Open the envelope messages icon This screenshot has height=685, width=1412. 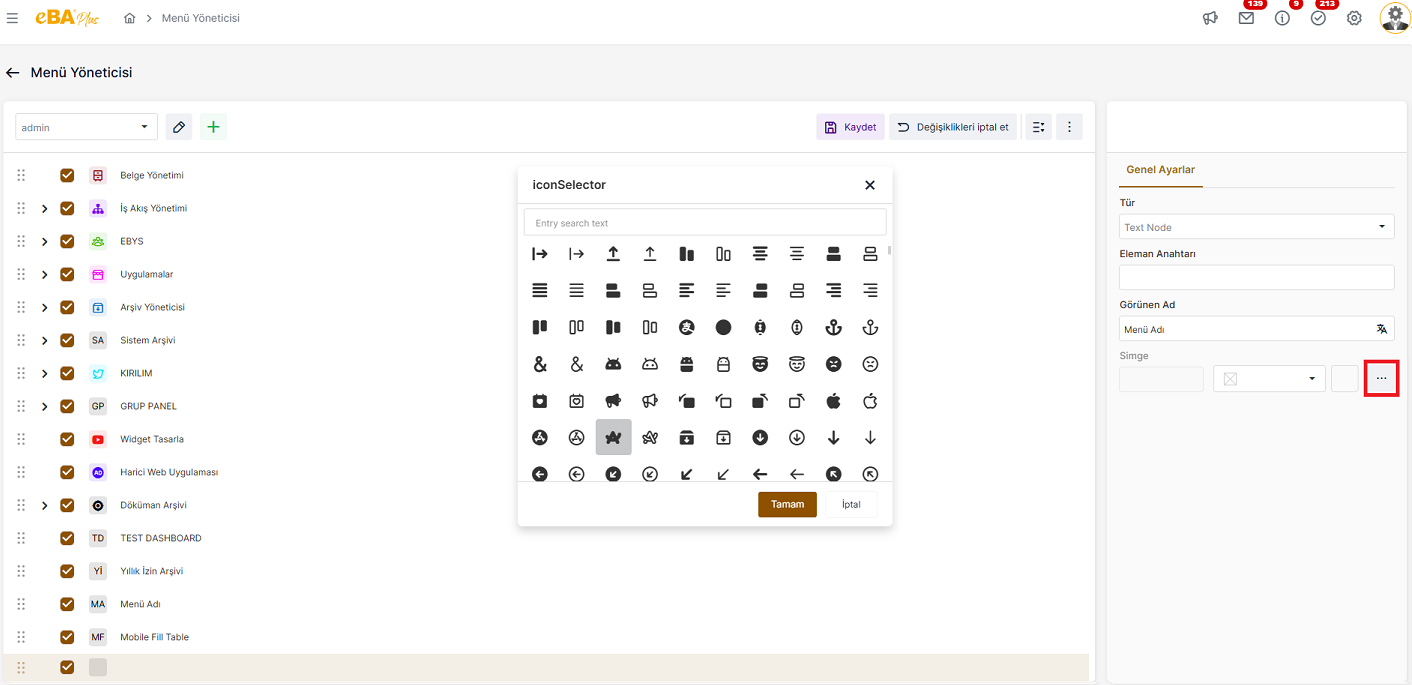(x=1246, y=18)
